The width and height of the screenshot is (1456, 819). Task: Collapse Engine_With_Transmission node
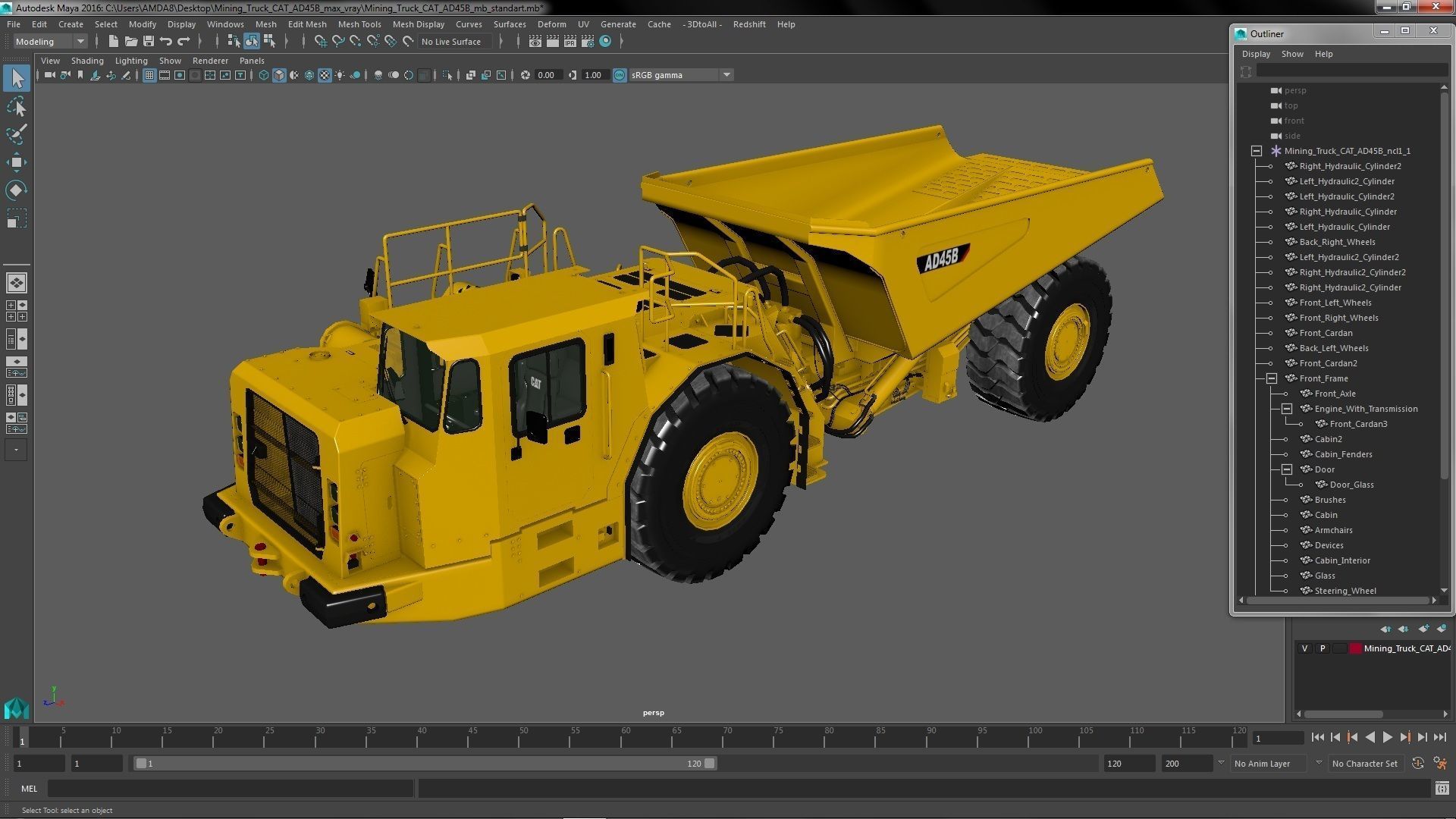coord(1287,409)
